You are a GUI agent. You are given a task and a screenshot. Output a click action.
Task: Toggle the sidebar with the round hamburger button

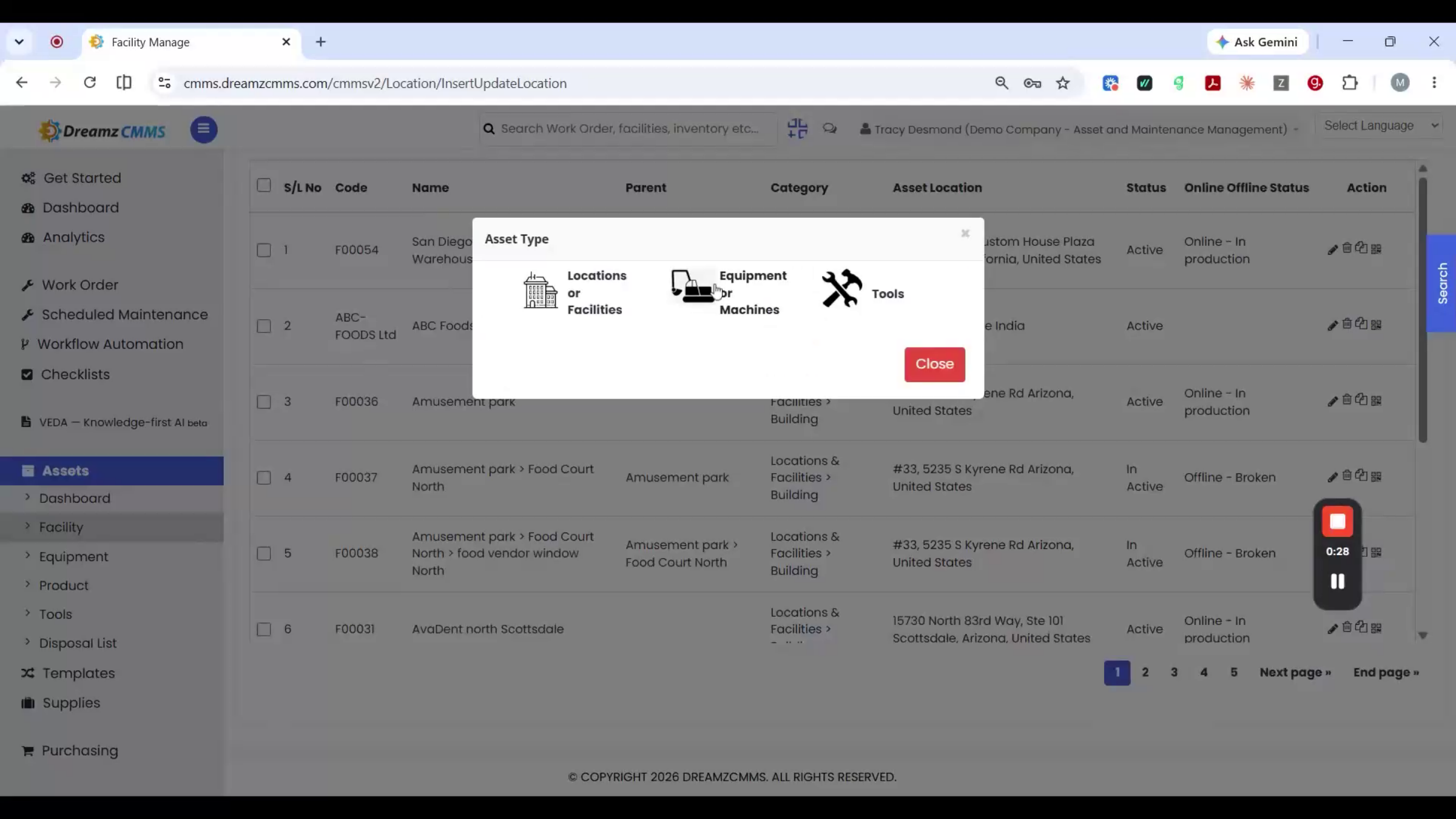point(204,129)
